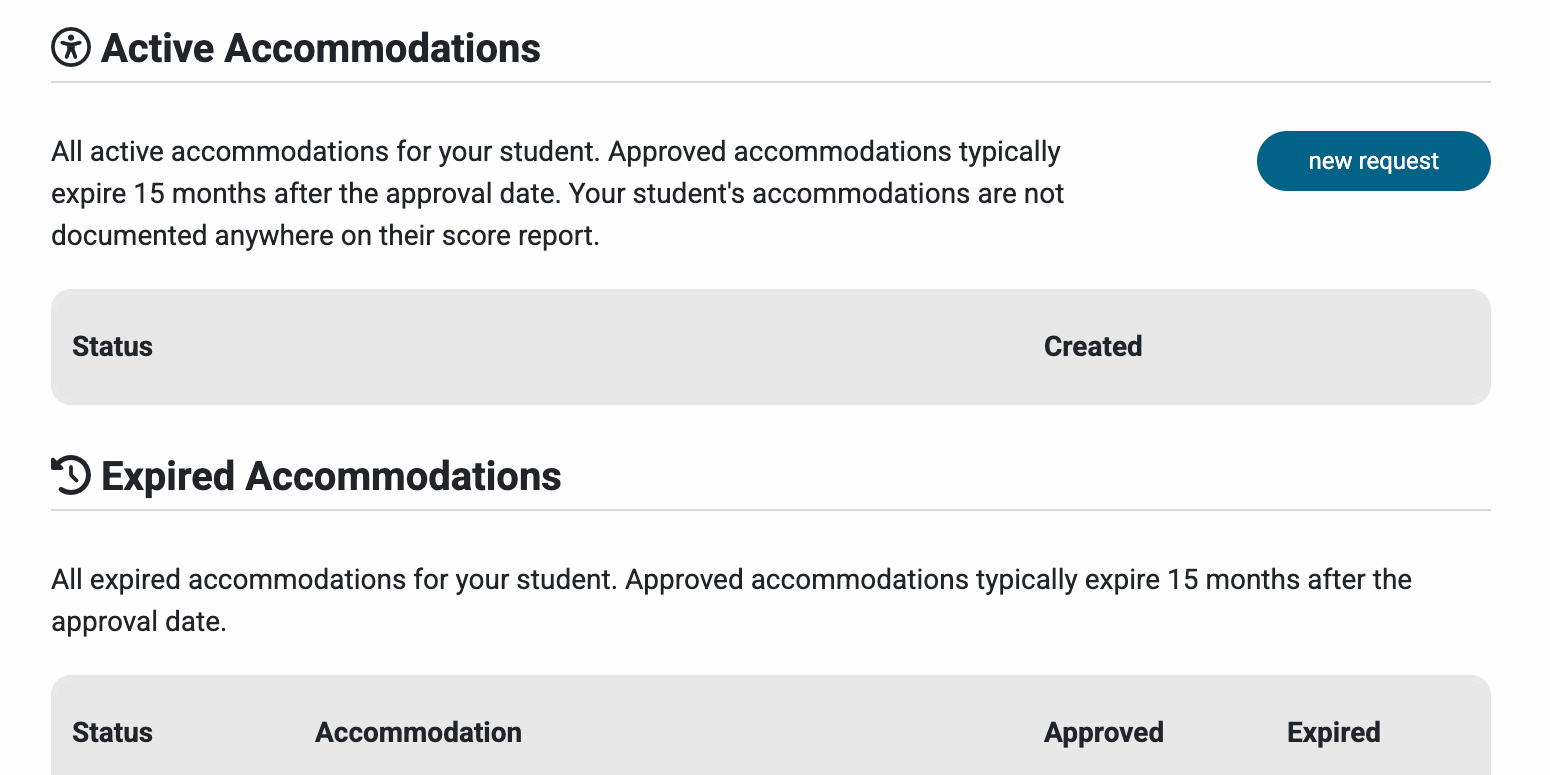Click the Approved column header
Screen dimensions: 1550x775
[1103, 732]
